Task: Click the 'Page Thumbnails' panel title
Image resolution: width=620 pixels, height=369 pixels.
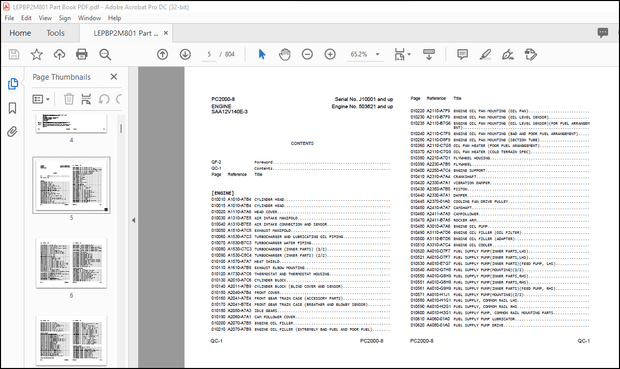Action: coord(61,77)
